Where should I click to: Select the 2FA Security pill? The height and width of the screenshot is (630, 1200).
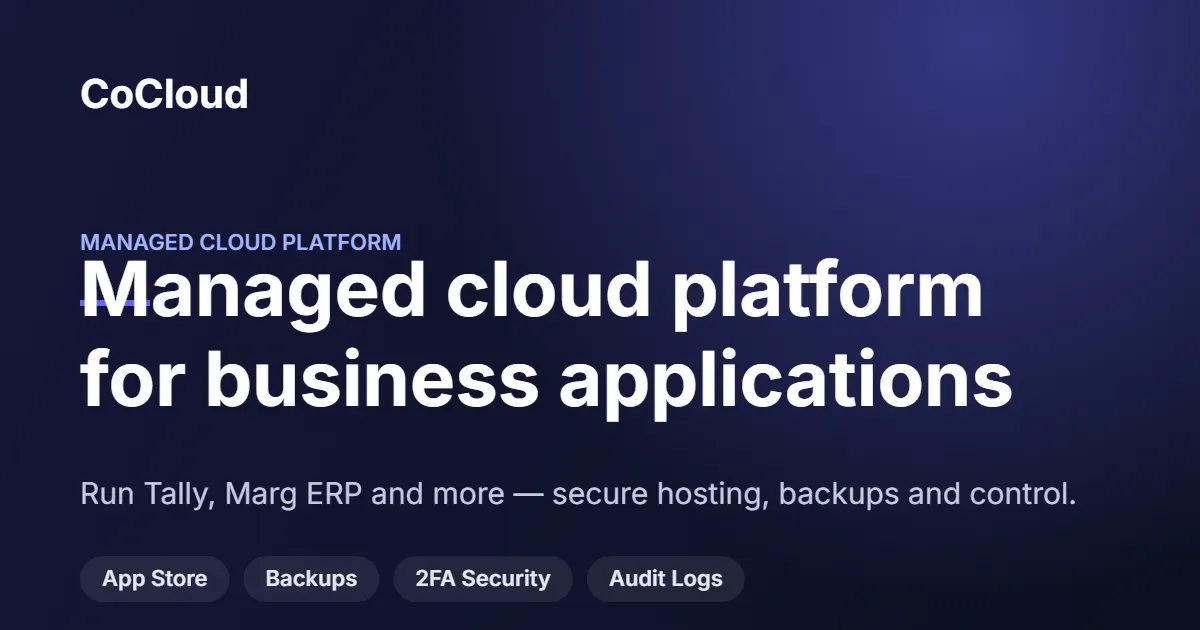(483, 579)
